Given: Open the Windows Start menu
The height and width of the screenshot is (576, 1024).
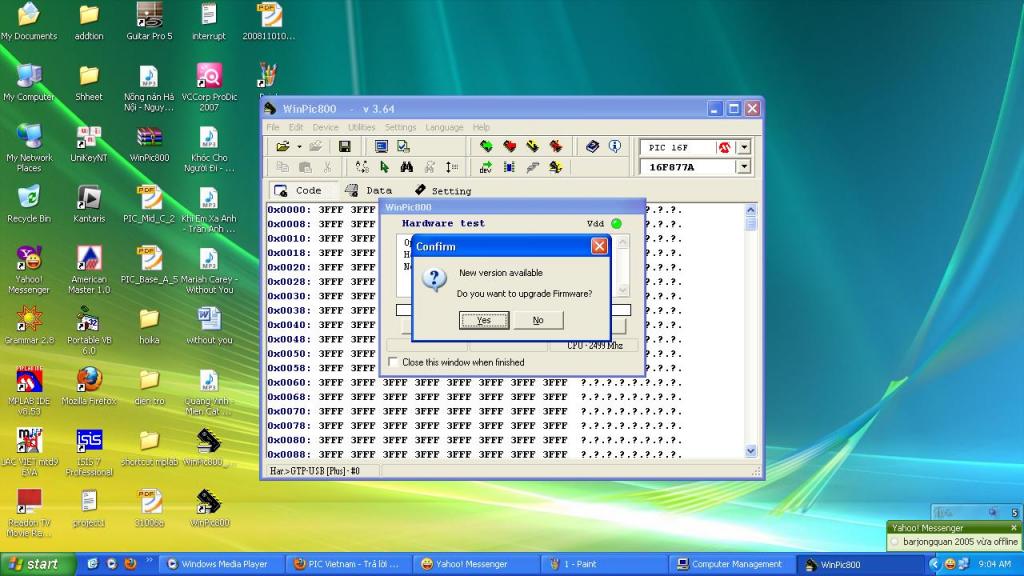Looking at the screenshot, I should [x=32, y=564].
